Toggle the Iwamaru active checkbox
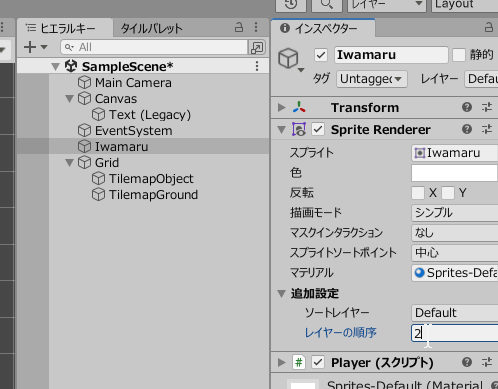The image size is (498, 389). coord(321,55)
